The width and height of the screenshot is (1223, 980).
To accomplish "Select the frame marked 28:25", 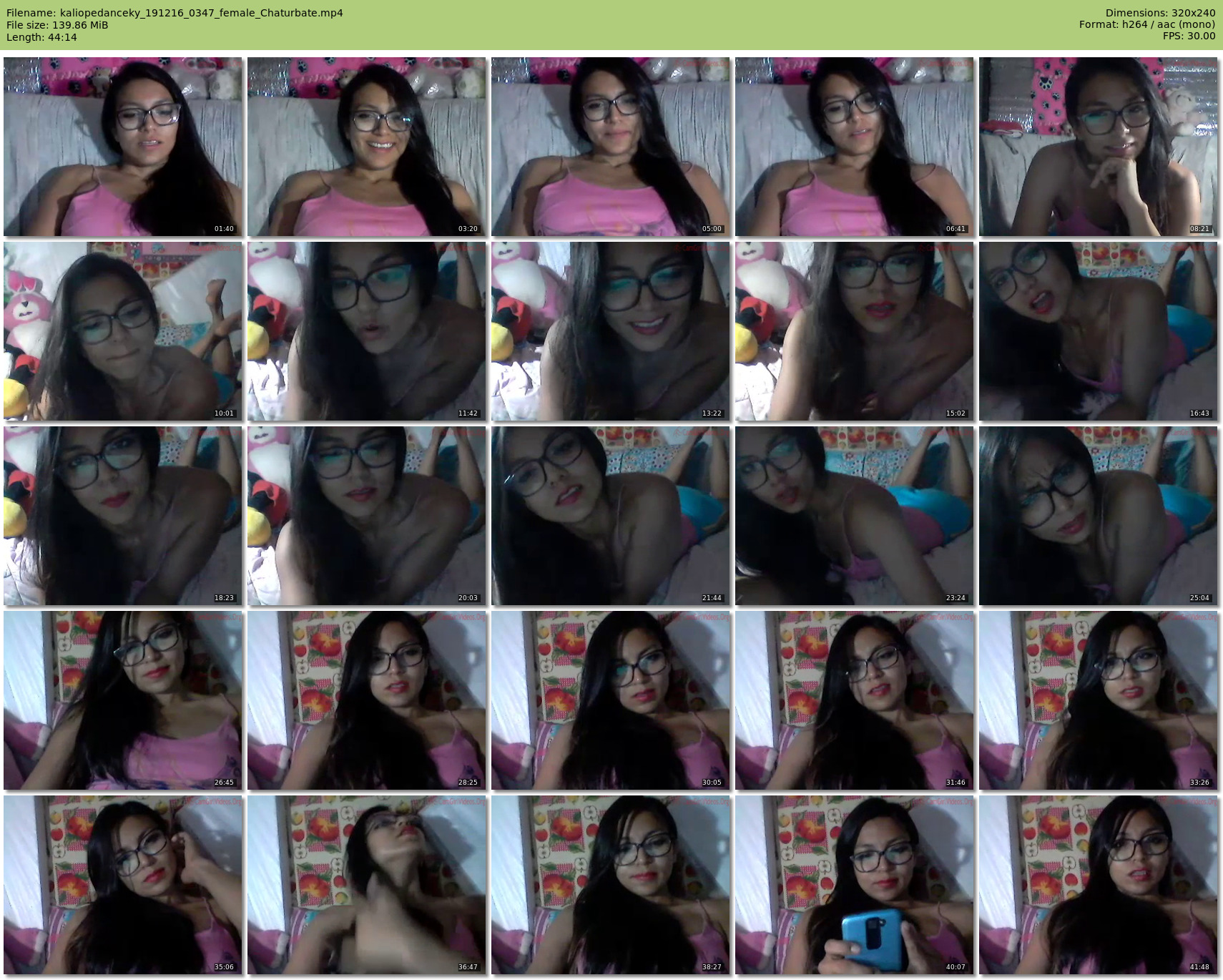I will click(367, 700).
